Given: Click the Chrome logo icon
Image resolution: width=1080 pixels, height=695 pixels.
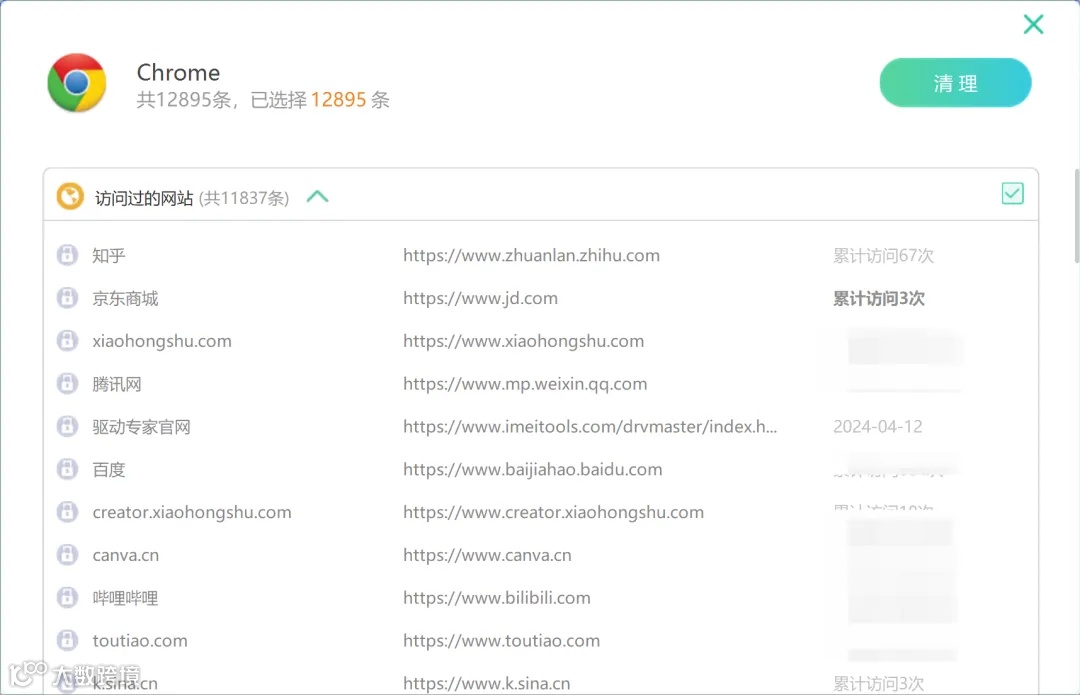Looking at the screenshot, I should point(76,83).
